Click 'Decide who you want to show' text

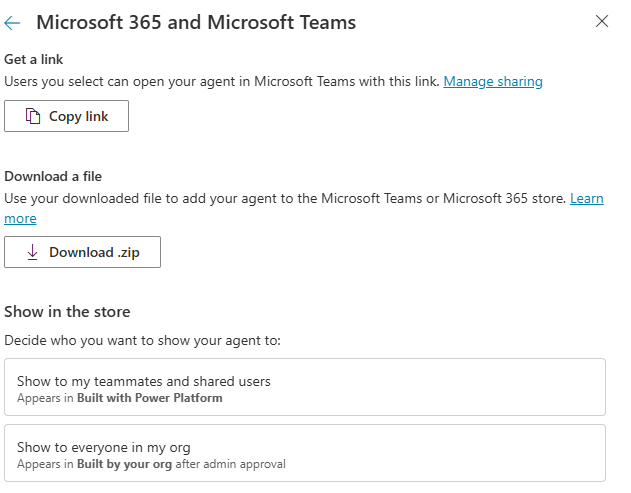point(142,341)
